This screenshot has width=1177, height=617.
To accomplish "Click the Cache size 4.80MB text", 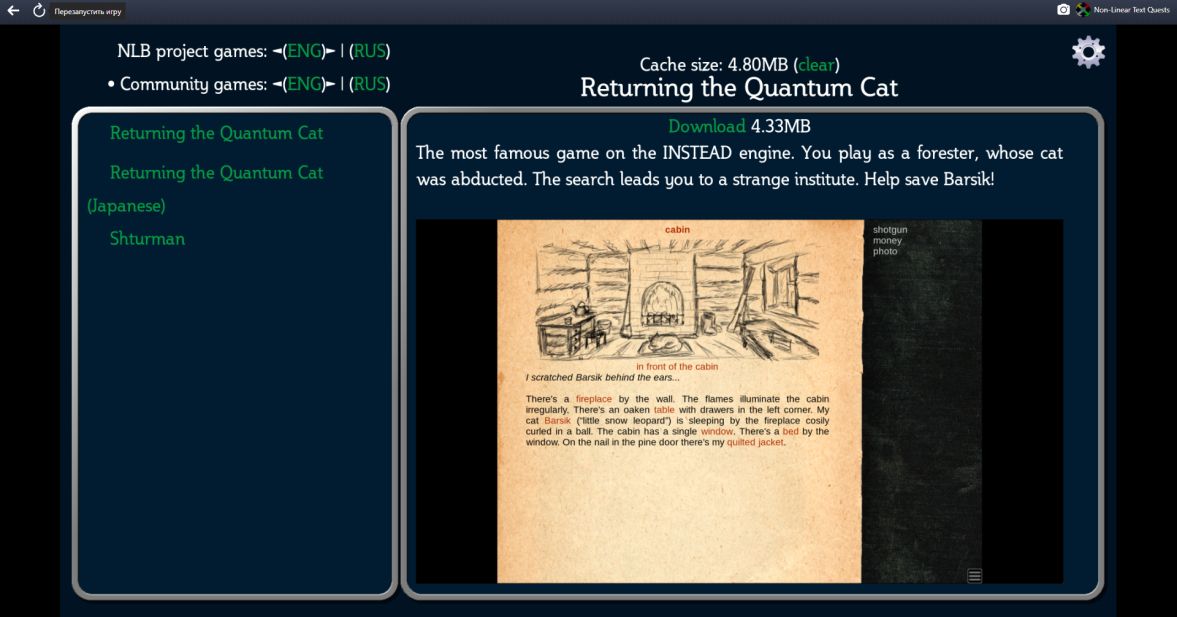I will click(x=714, y=65).
